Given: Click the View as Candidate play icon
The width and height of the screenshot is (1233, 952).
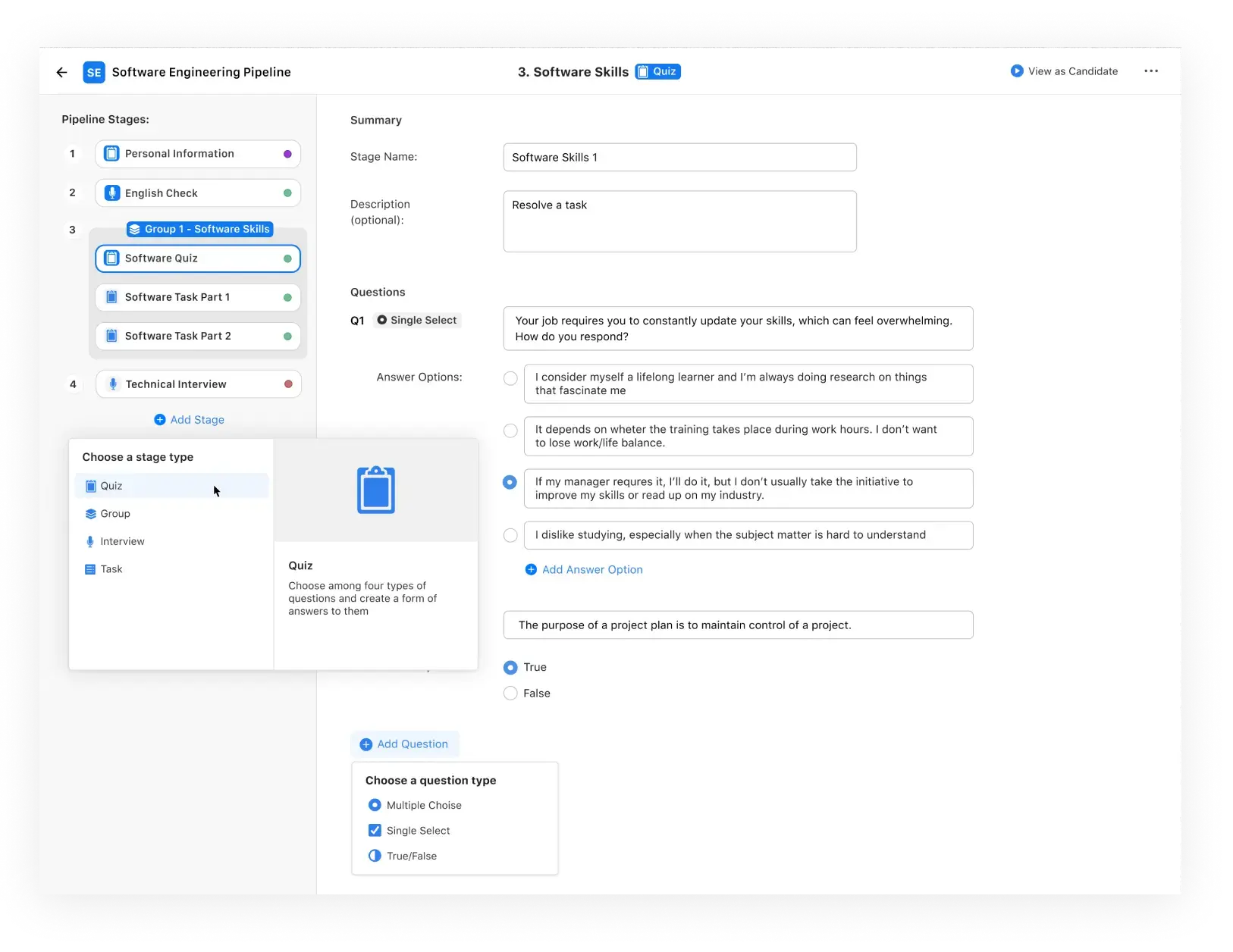Looking at the screenshot, I should click(1017, 71).
